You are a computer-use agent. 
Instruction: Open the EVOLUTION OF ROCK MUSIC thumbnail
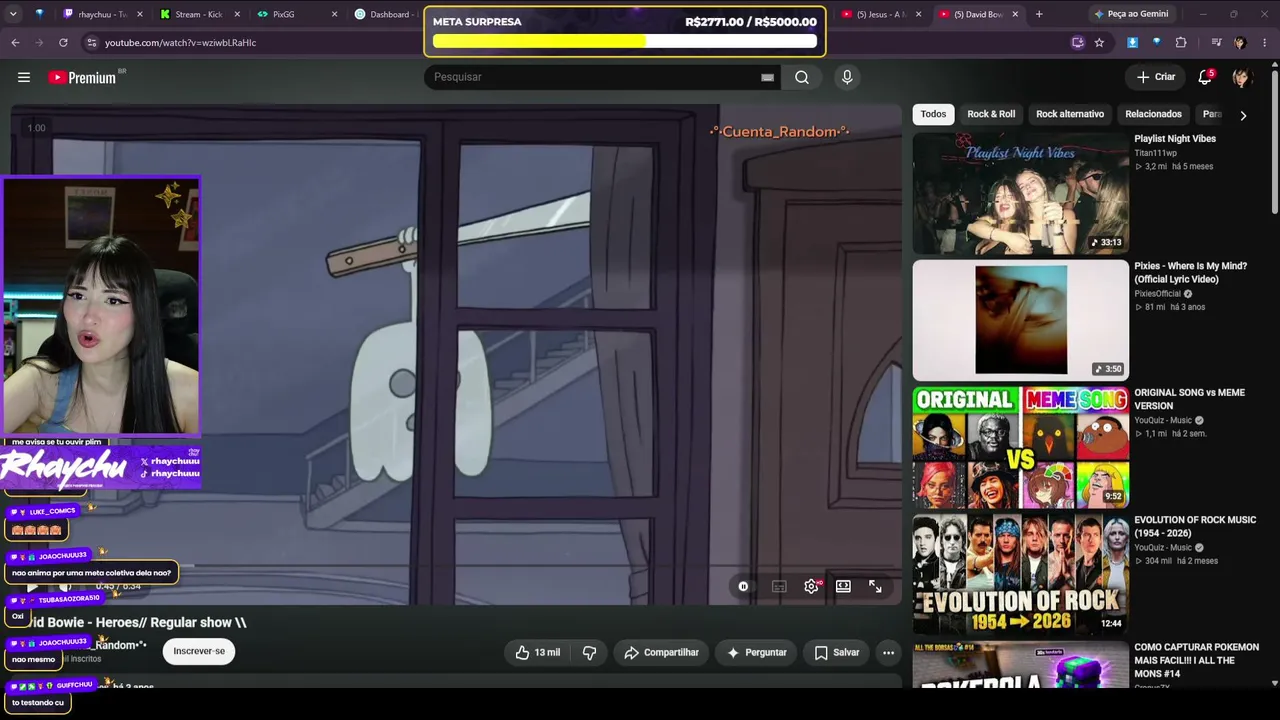(1020, 574)
